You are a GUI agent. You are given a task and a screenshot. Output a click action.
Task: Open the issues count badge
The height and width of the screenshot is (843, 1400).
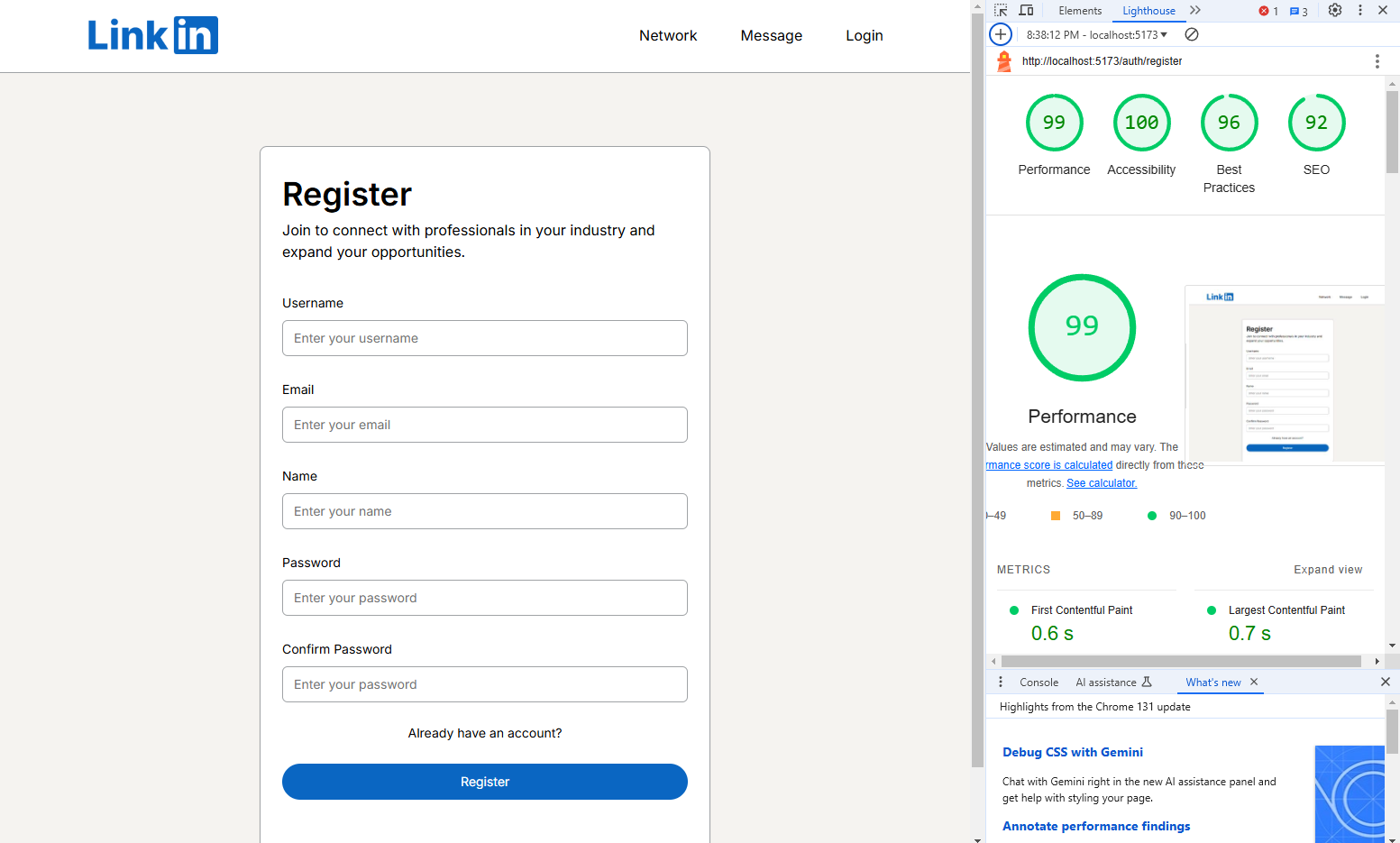point(1298,11)
